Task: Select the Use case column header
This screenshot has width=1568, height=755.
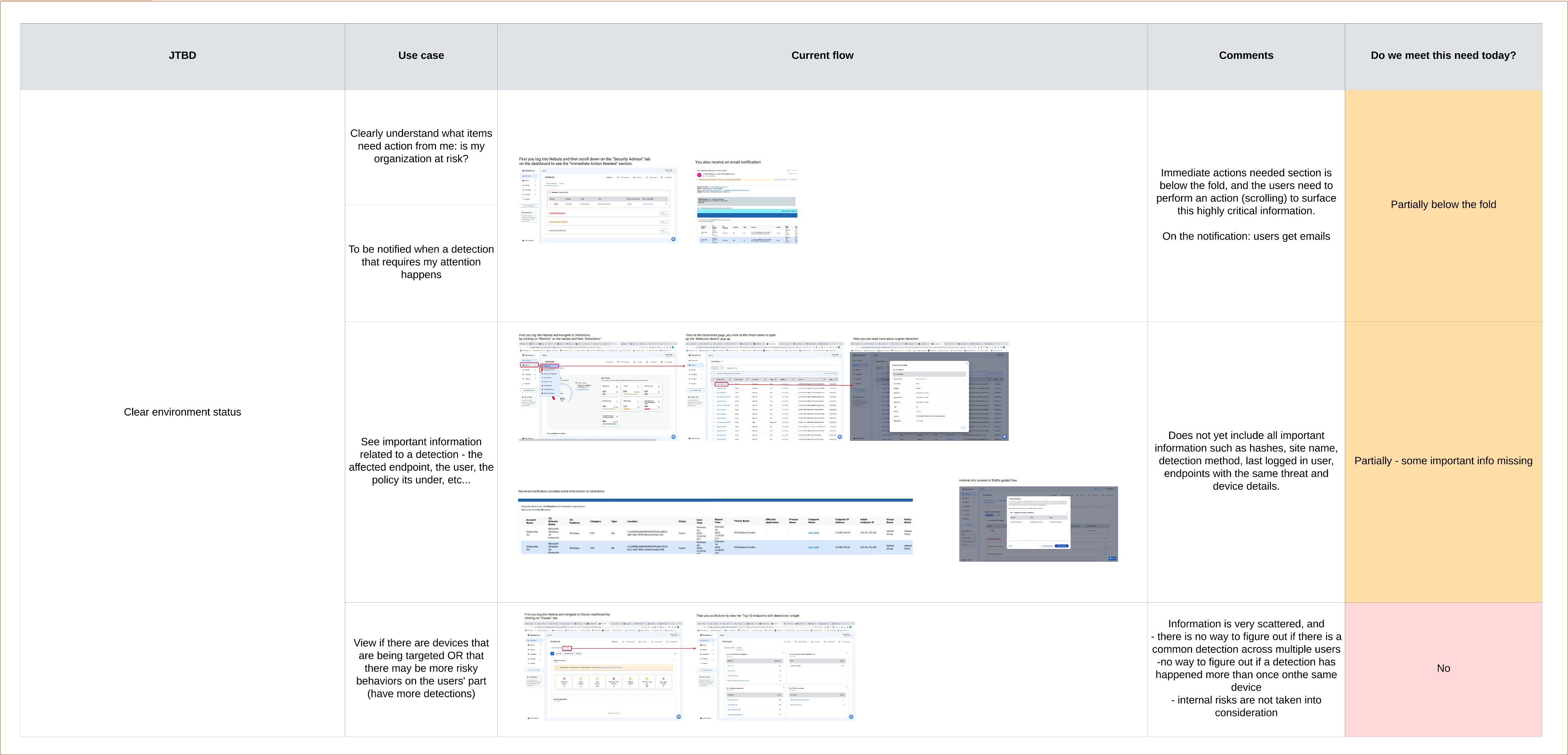Action: [421, 55]
